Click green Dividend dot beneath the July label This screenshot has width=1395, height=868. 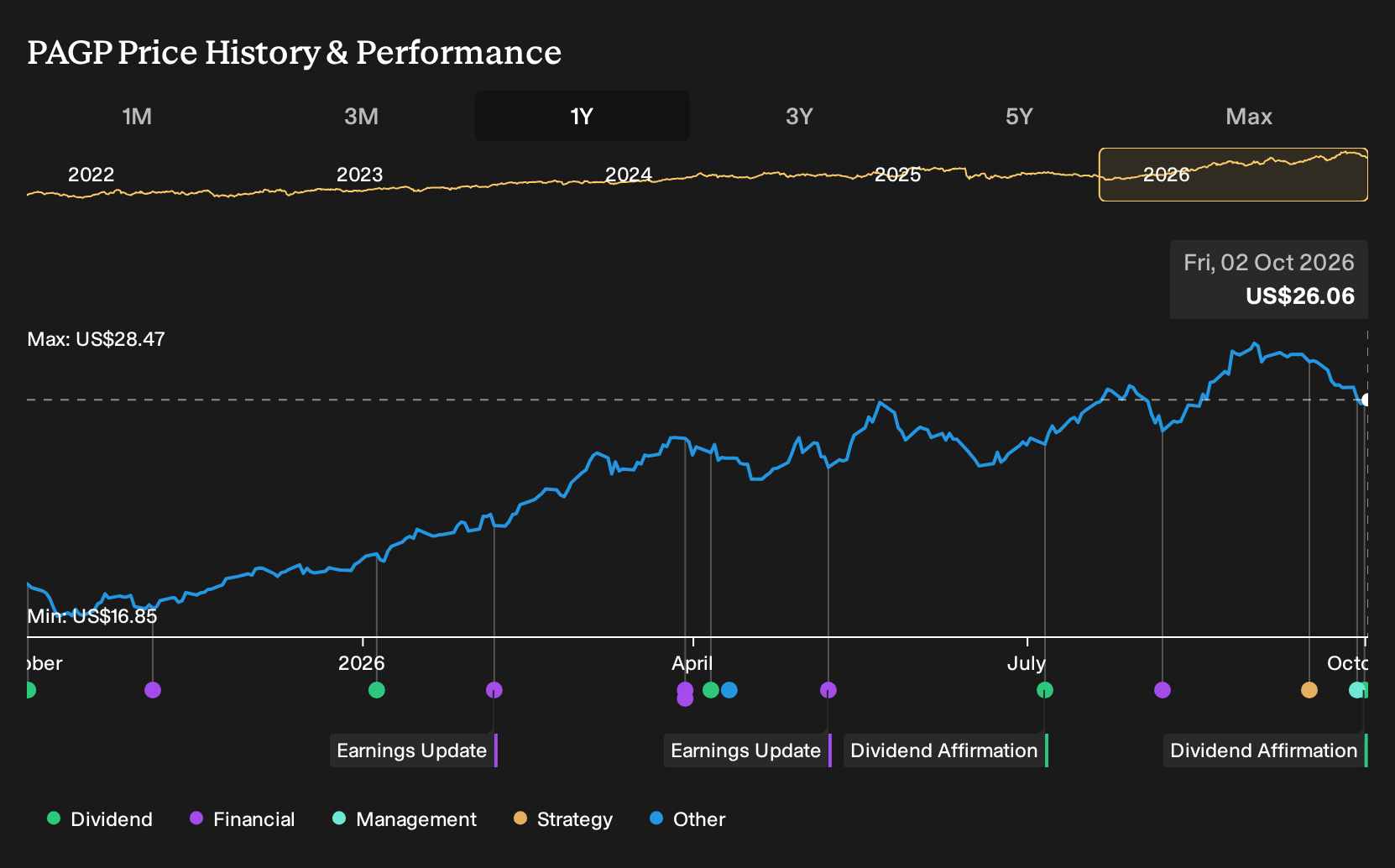1045,690
